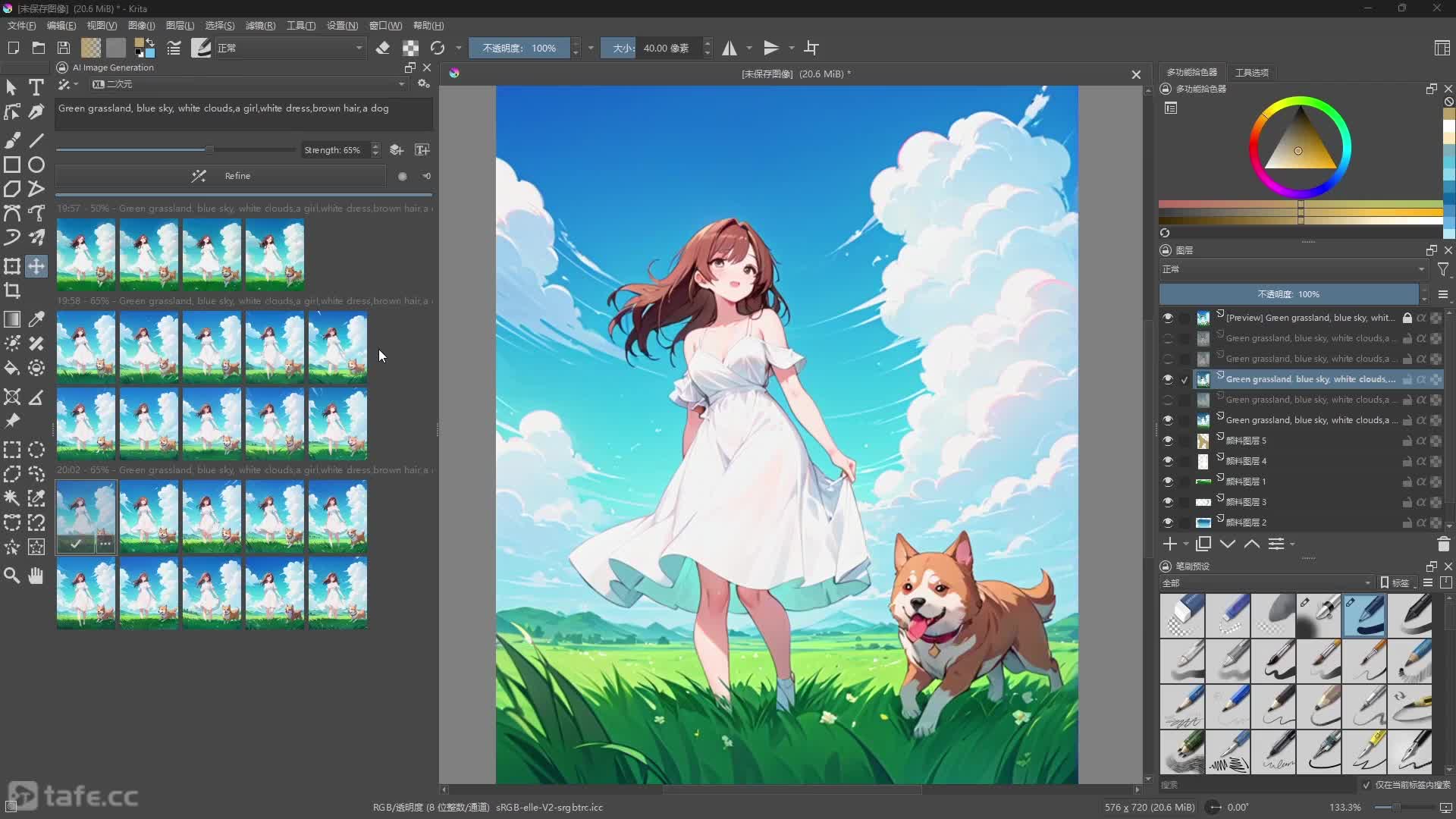
Task: Select the Ellipse shape tool
Action: 36,165
